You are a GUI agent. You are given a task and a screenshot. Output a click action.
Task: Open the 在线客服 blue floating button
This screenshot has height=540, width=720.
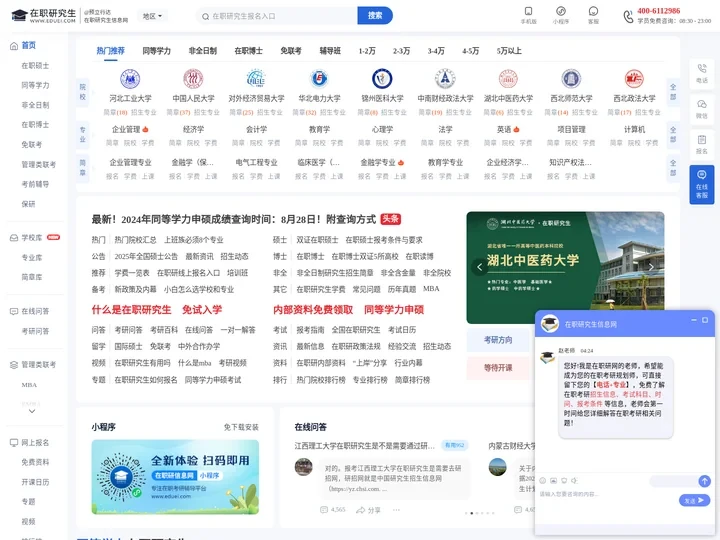pyautogui.click(x=702, y=184)
